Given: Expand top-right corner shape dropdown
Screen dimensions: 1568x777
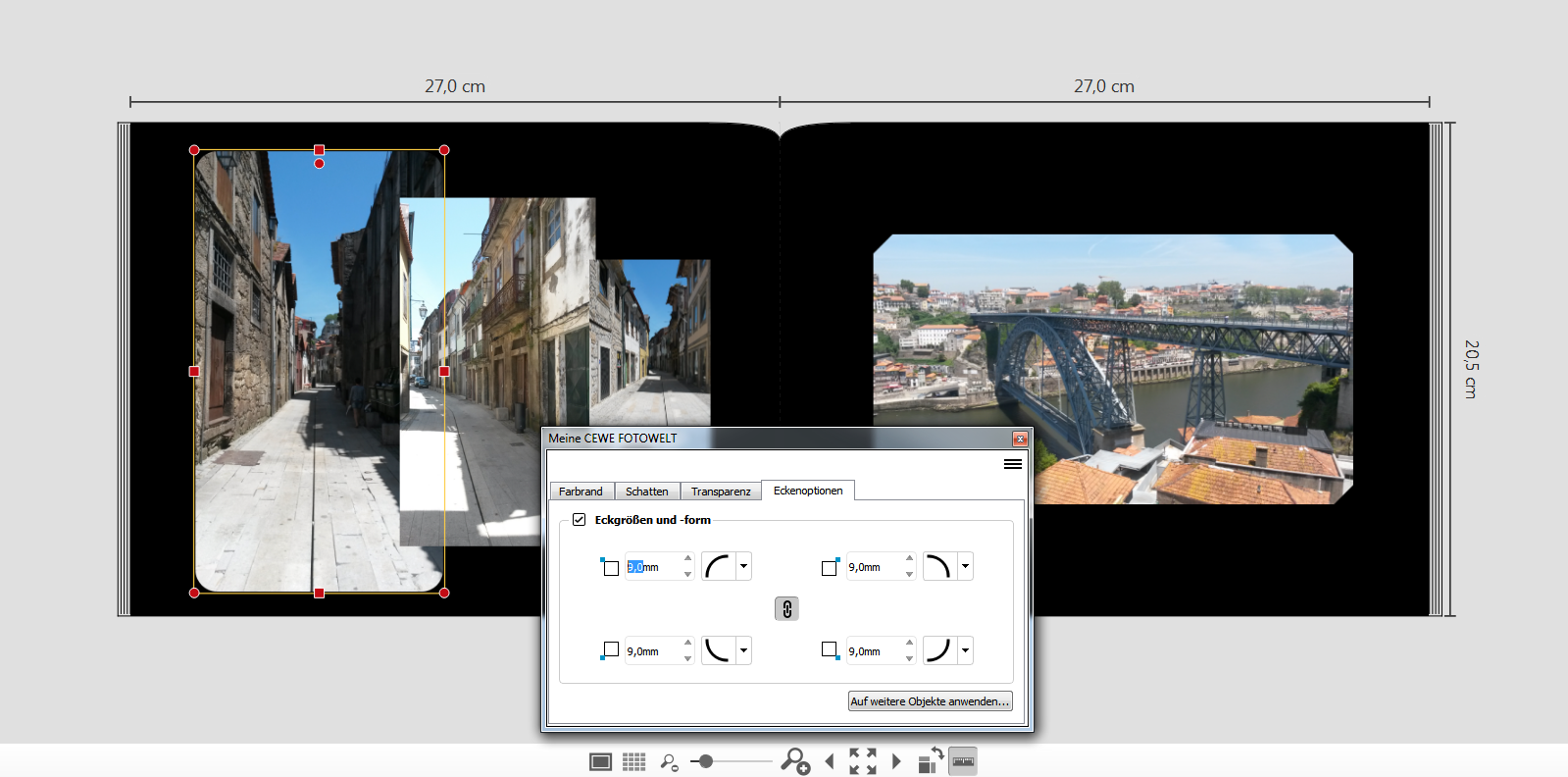Looking at the screenshot, I should [965, 566].
